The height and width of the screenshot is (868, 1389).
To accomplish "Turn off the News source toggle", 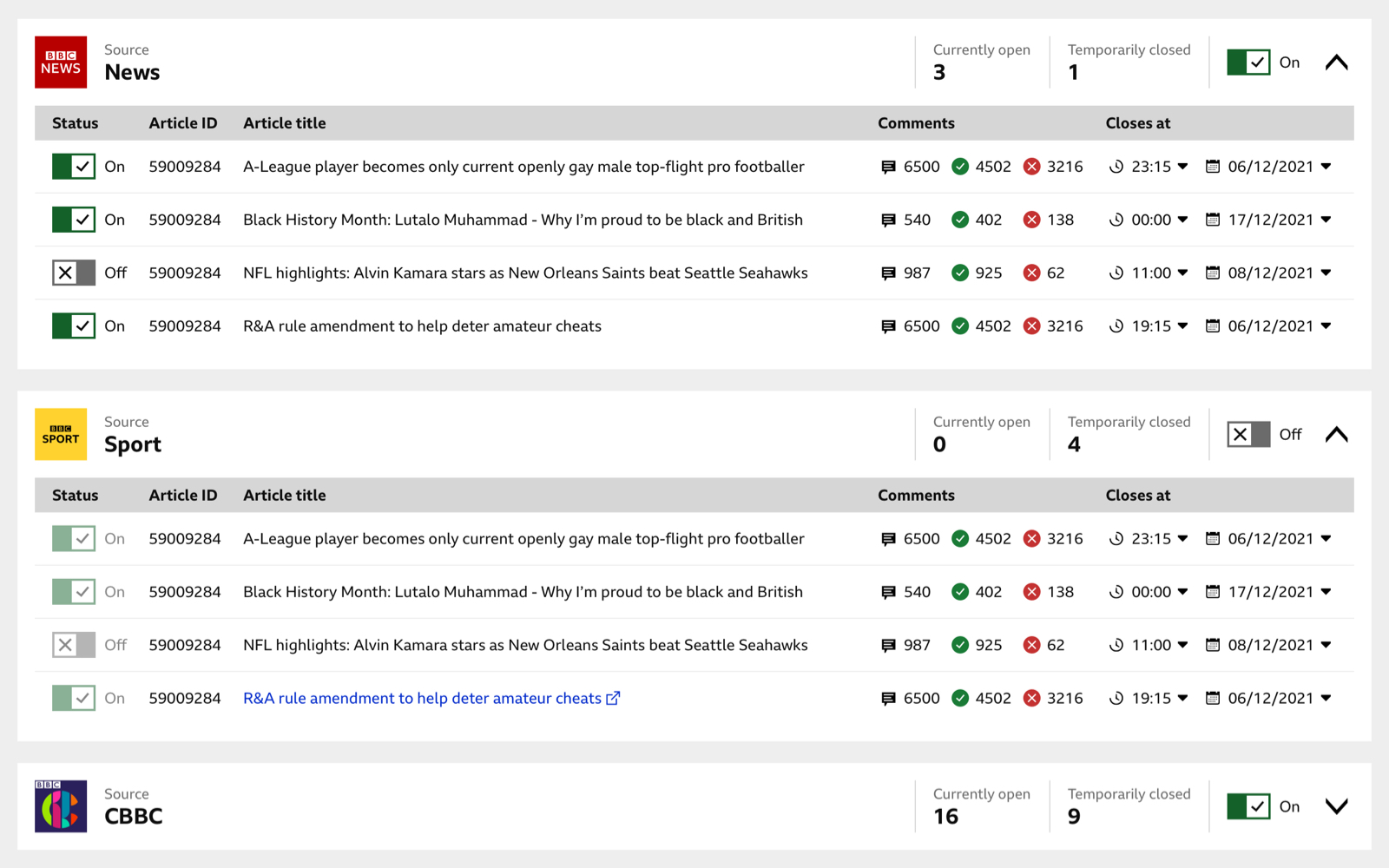I will pos(1248,62).
